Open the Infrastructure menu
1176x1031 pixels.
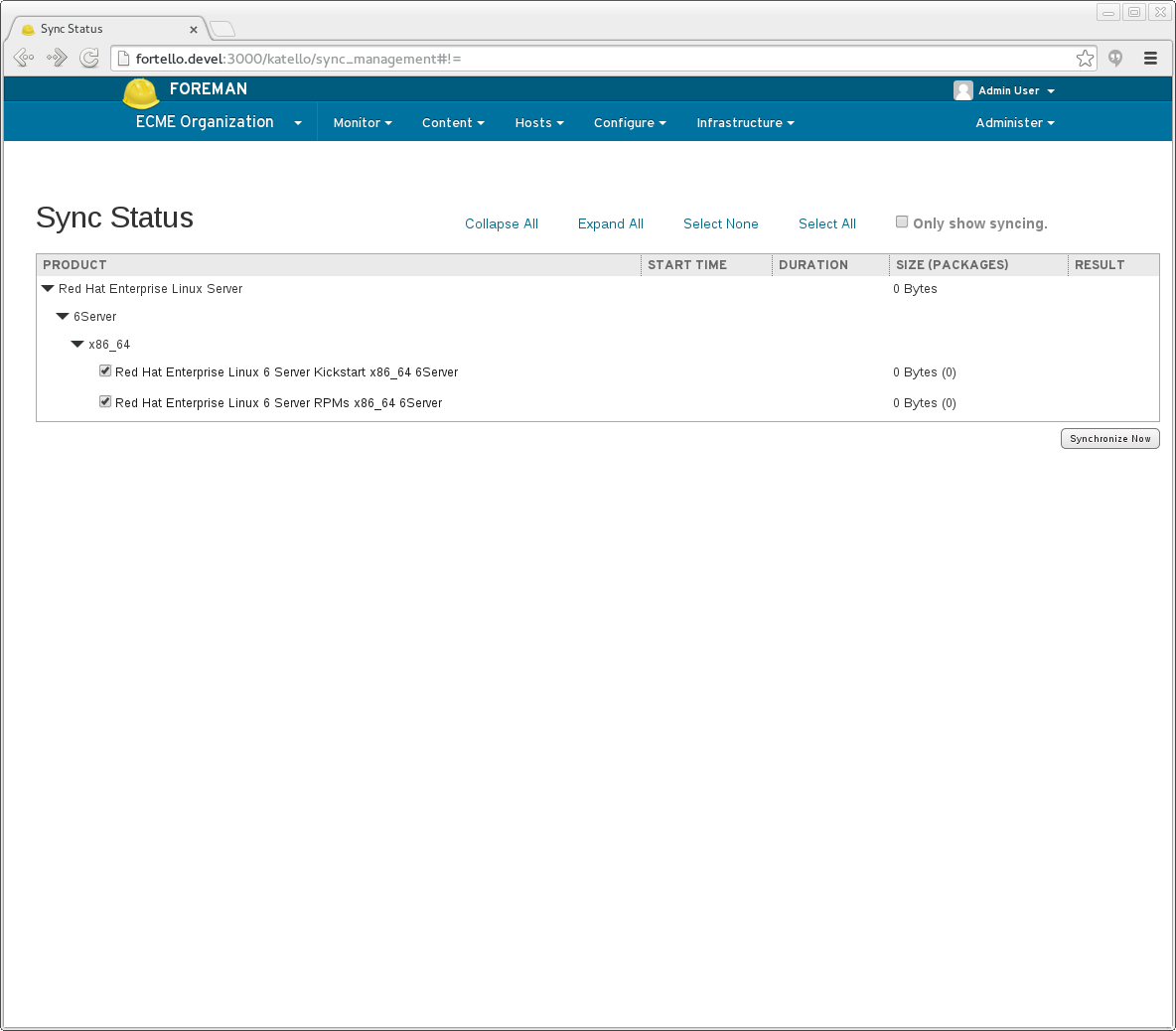coord(746,123)
